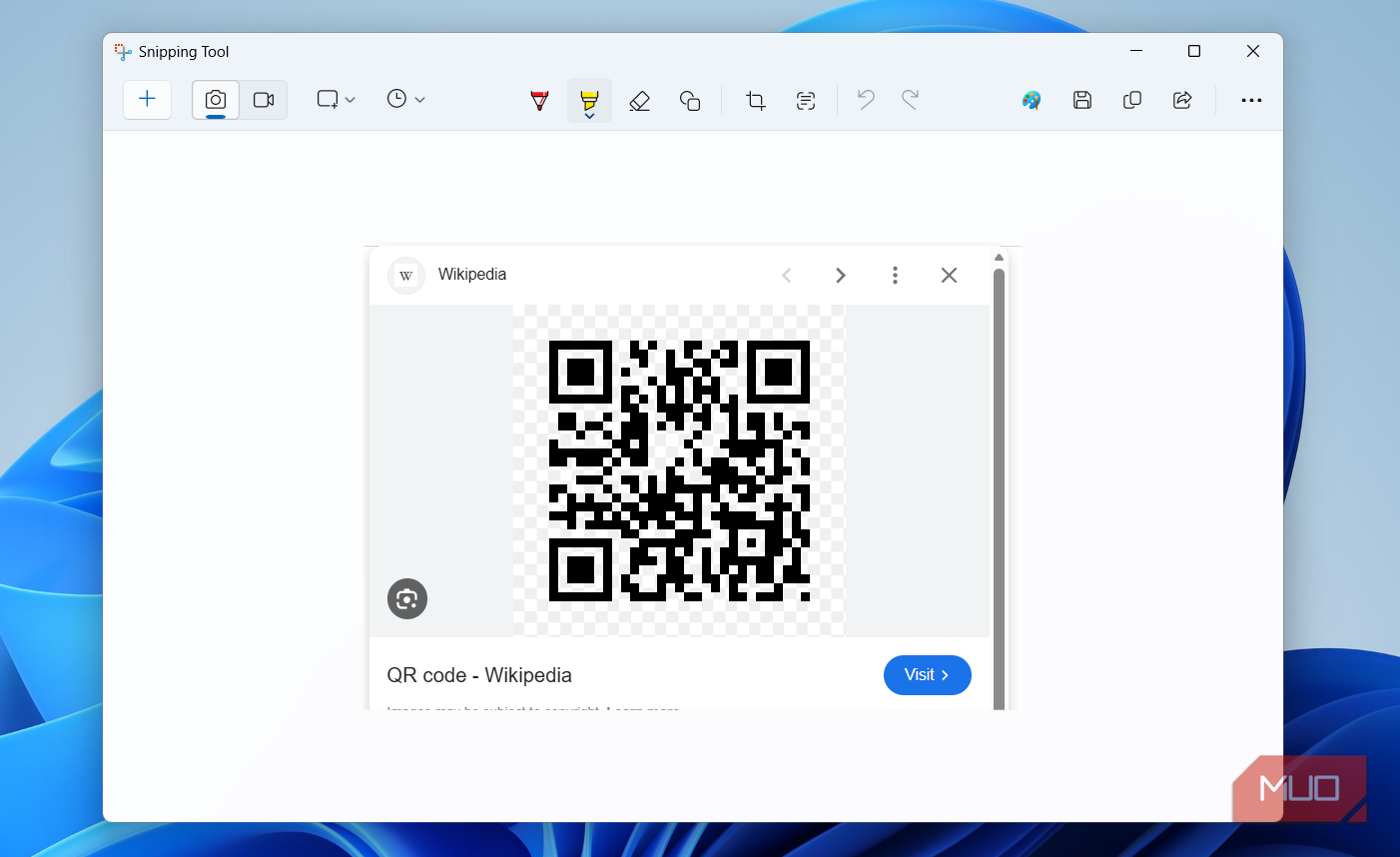Click 'QR code - Wikipedia' title
Screen dimensions: 1400x857
tap(479, 675)
